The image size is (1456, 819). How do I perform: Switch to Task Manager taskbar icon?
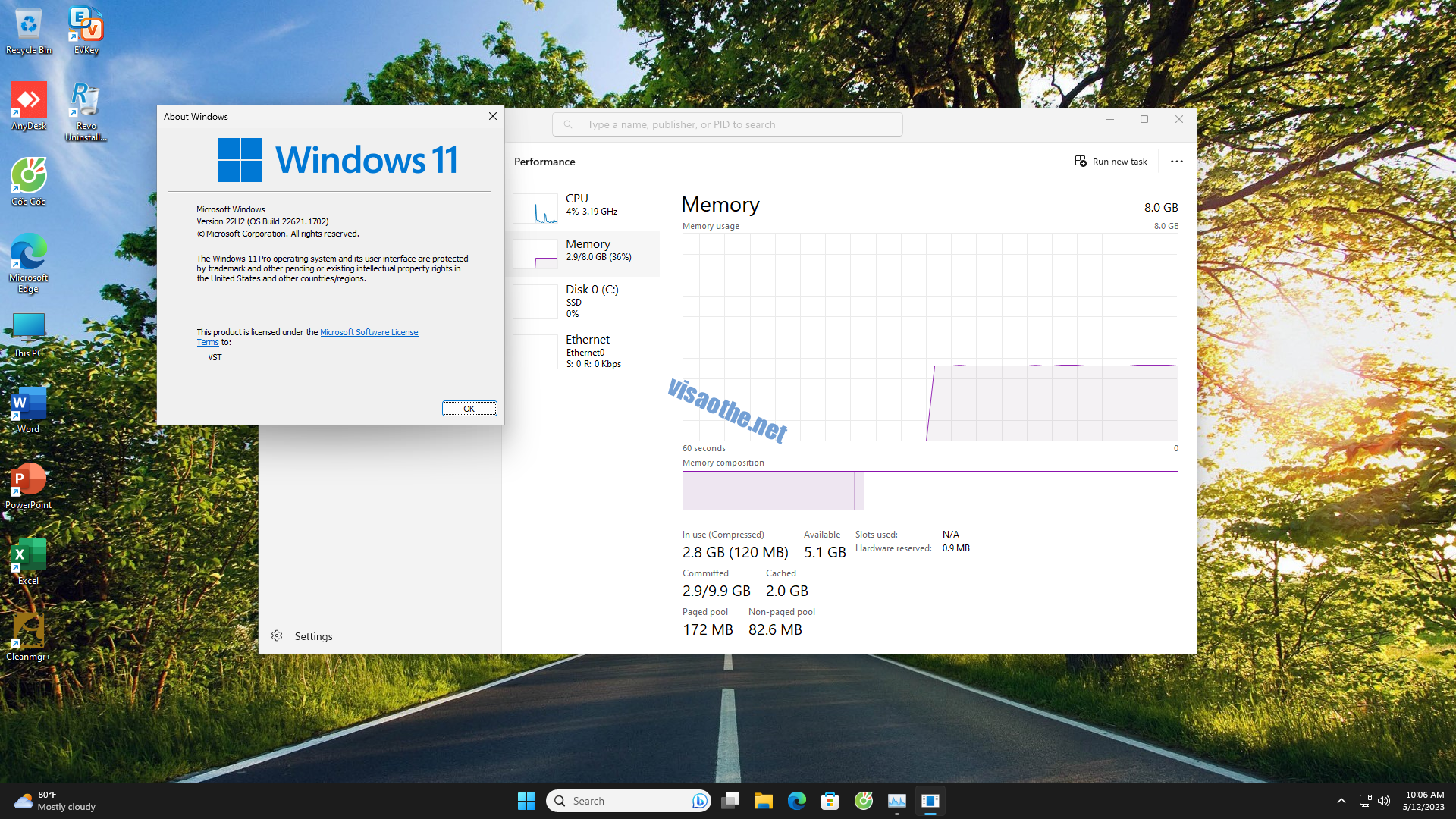pos(897,801)
